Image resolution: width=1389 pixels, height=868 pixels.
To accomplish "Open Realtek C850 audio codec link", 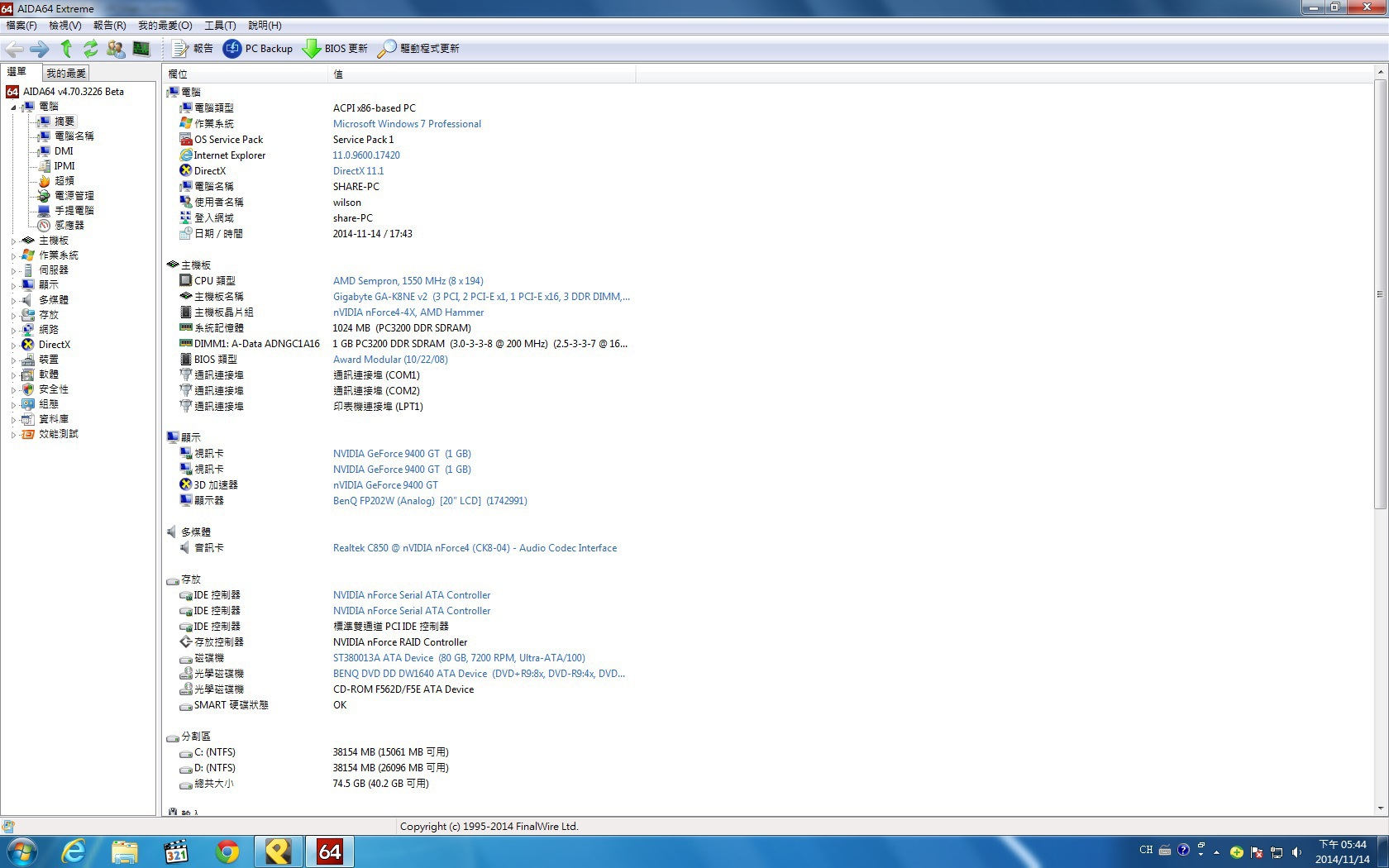I will point(475,548).
